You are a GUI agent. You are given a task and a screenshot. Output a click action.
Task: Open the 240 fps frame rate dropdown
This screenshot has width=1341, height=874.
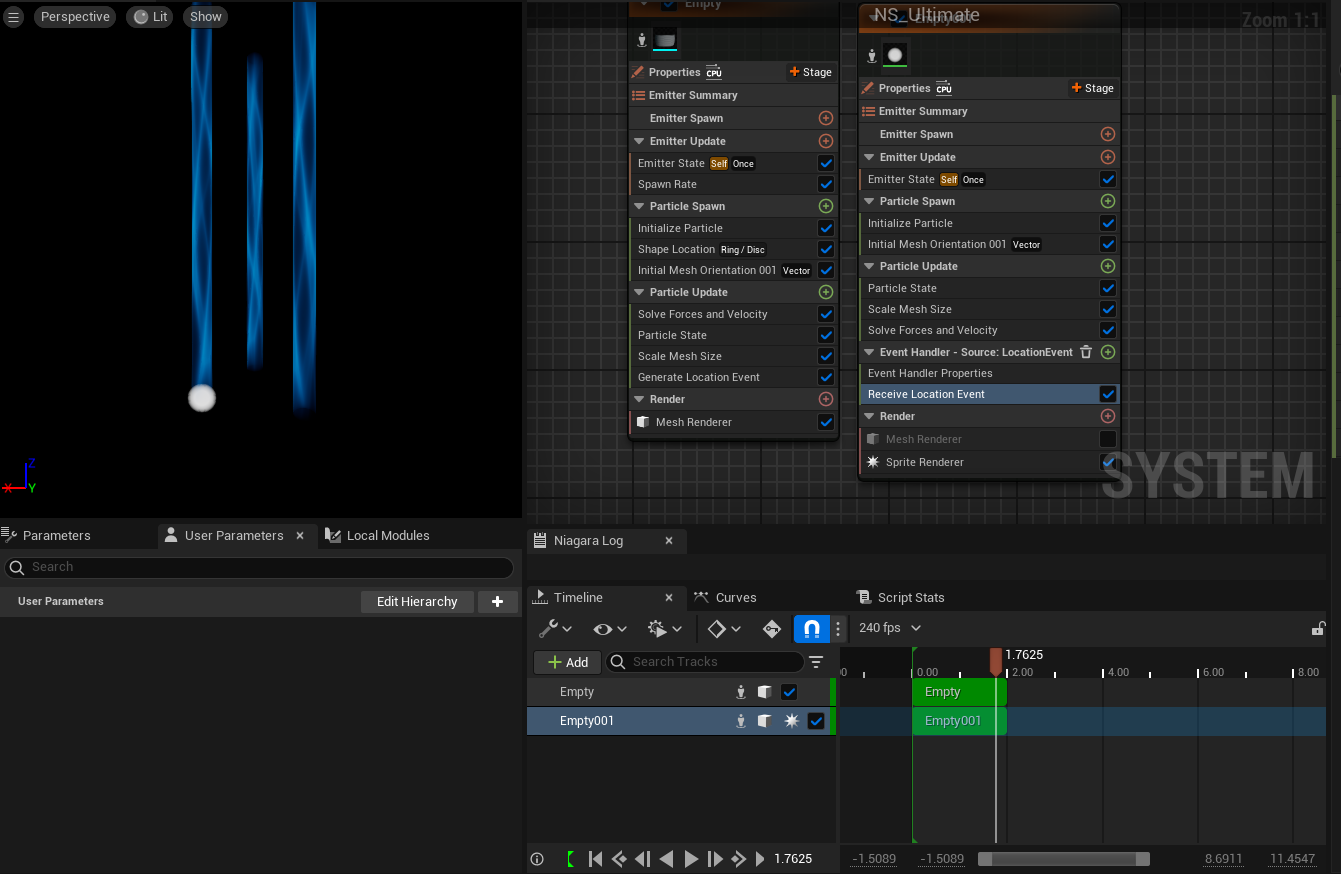[x=889, y=628]
